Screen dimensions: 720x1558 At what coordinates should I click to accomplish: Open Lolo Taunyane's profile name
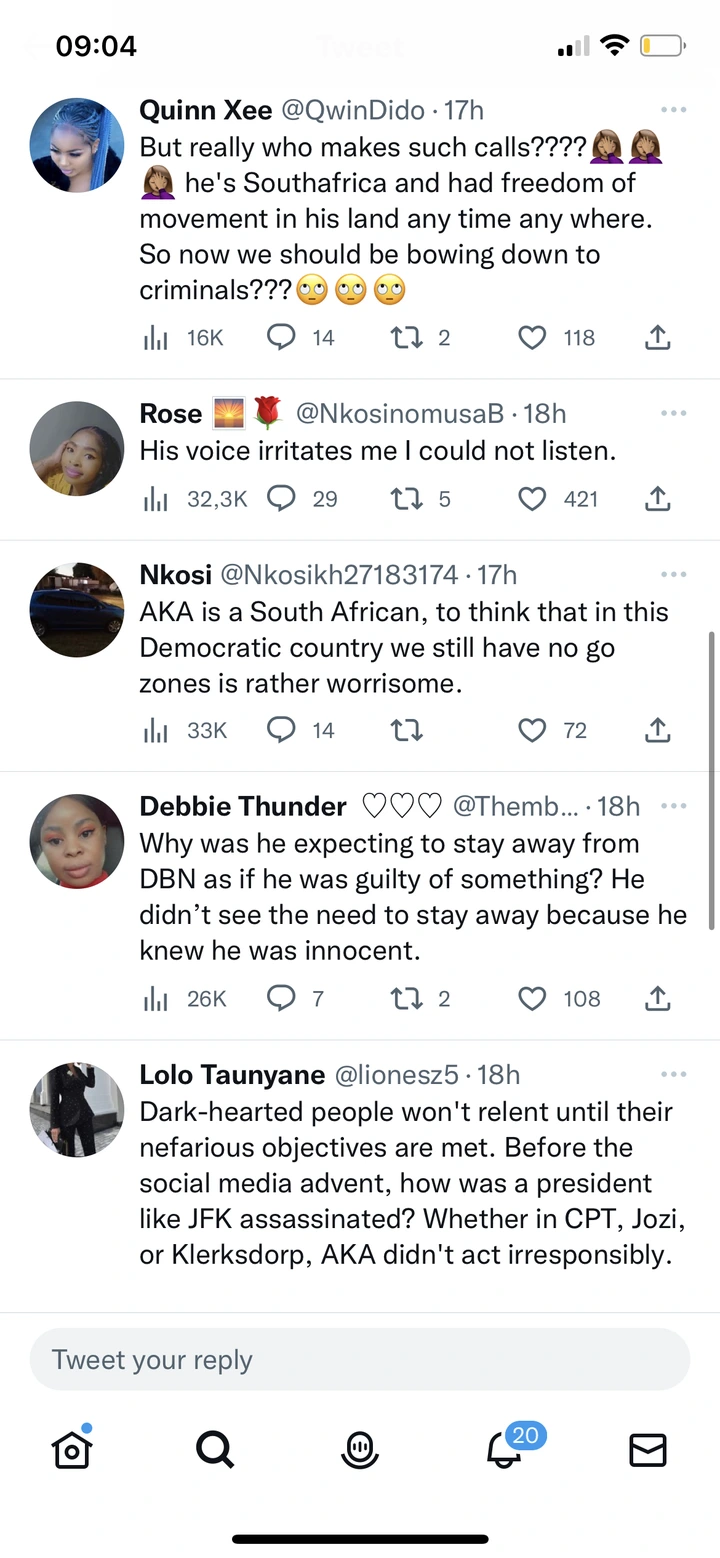[232, 1075]
